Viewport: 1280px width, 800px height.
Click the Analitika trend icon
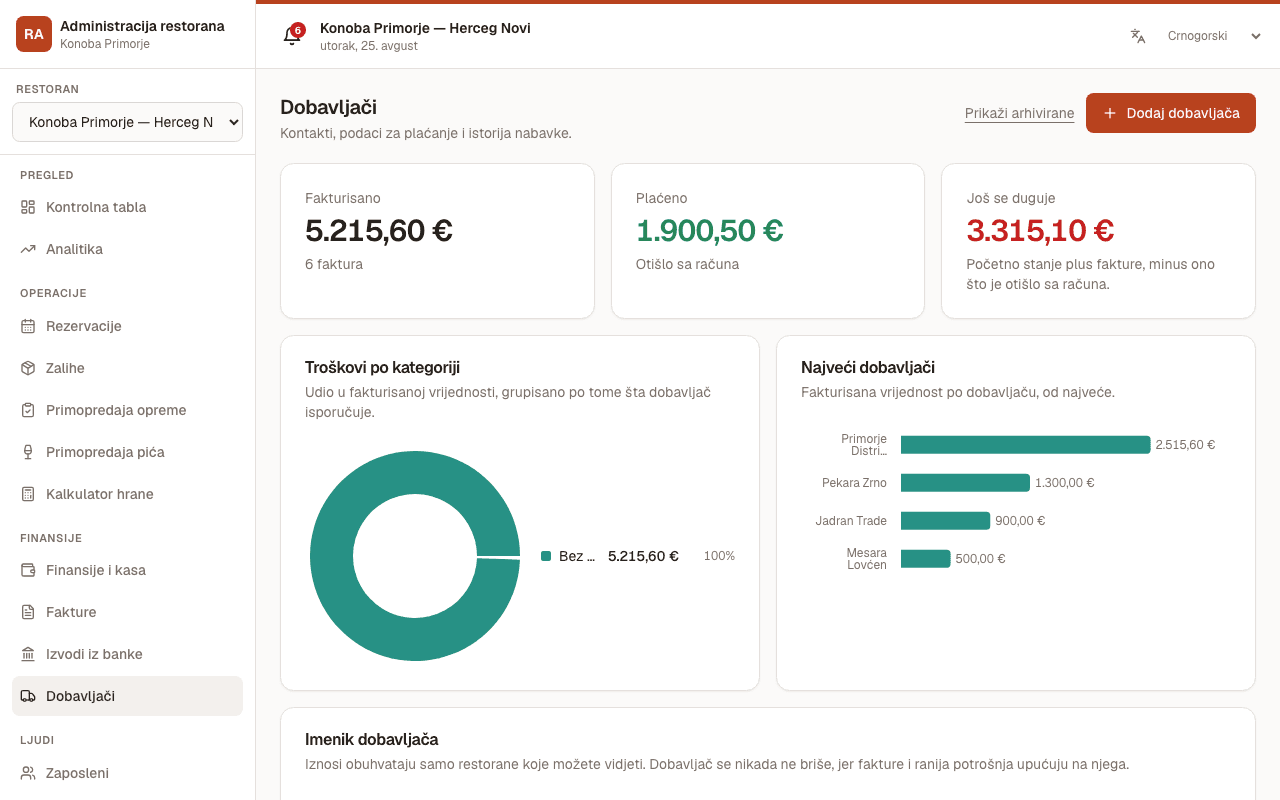(x=28, y=249)
